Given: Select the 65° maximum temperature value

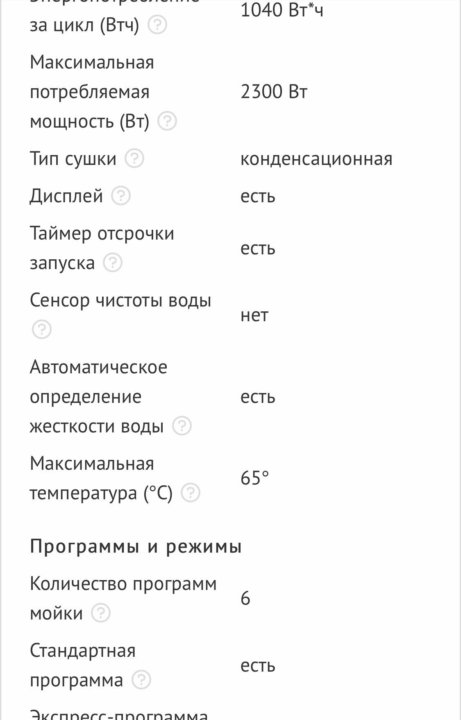Looking at the screenshot, I should (x=254, y=478).
